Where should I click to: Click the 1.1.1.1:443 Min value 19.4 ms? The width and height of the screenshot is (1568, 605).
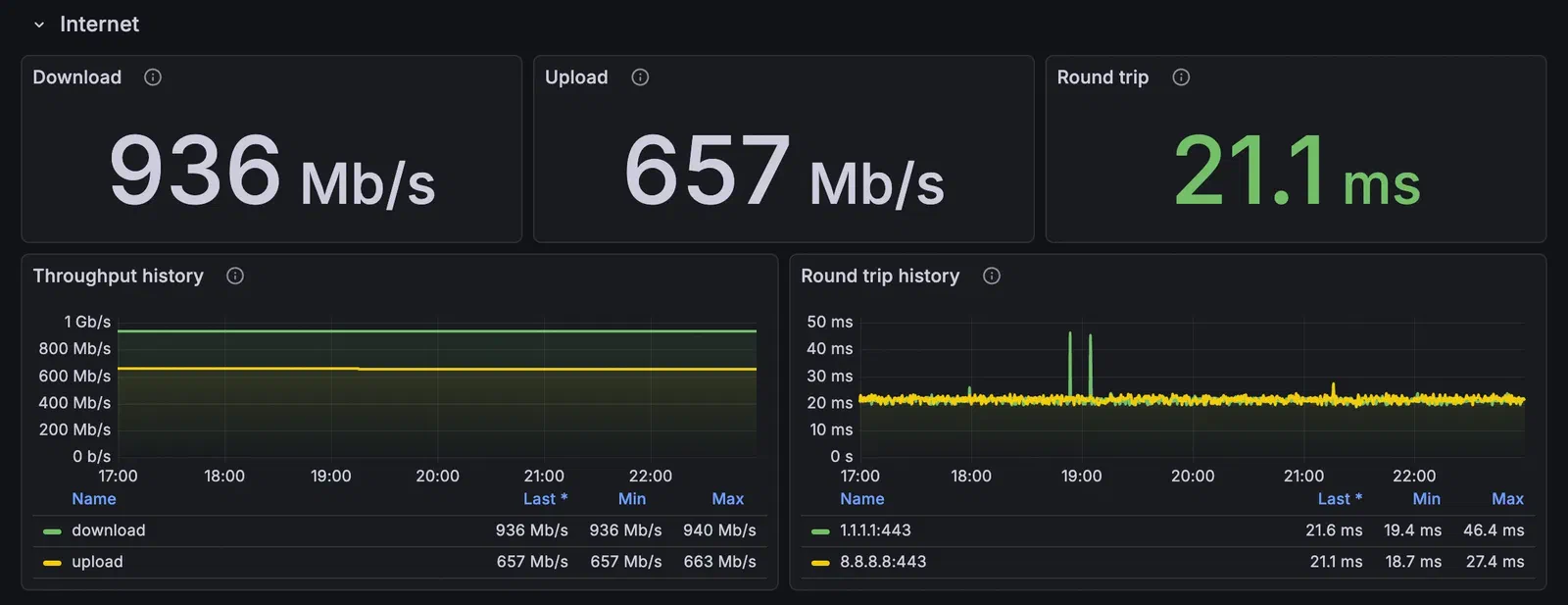coord(1412,530)
